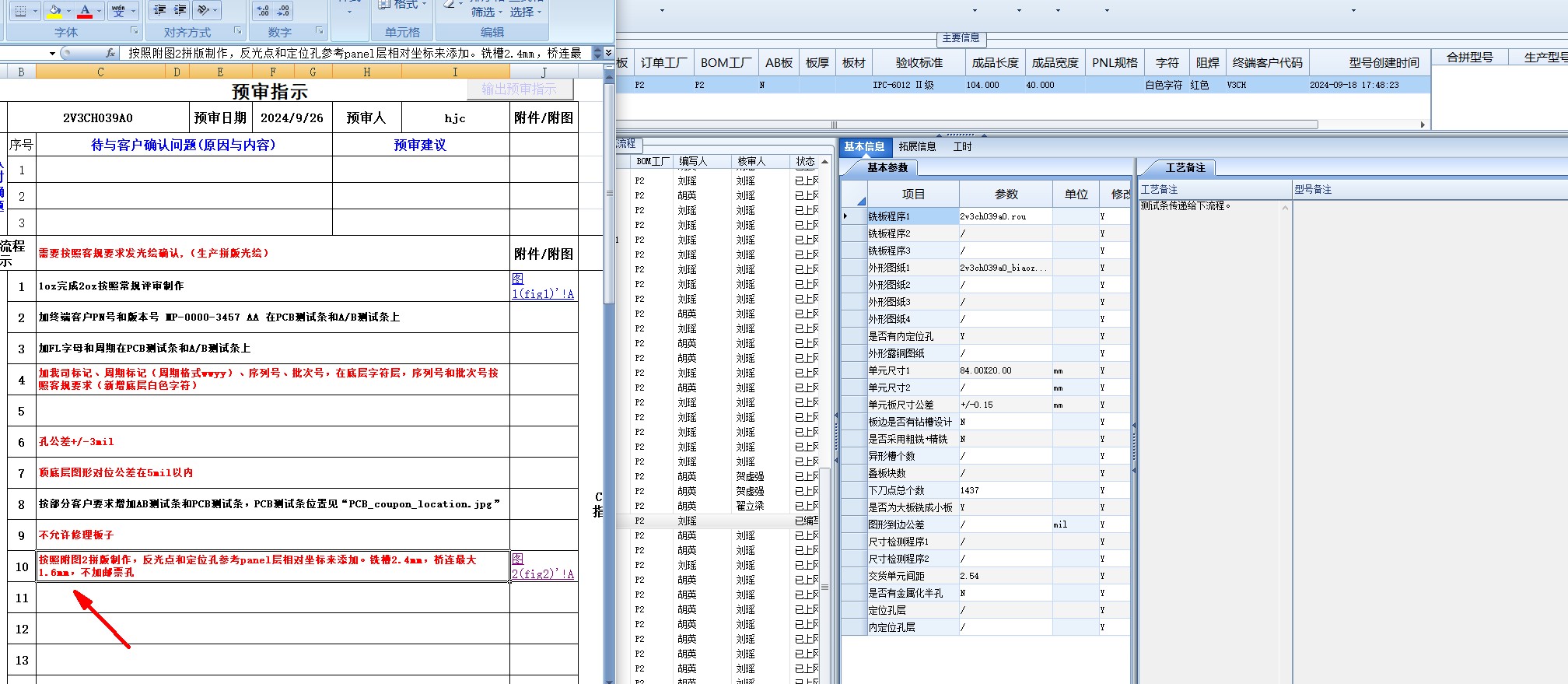Switch to the 基本信息 tab

pos(864,146)
